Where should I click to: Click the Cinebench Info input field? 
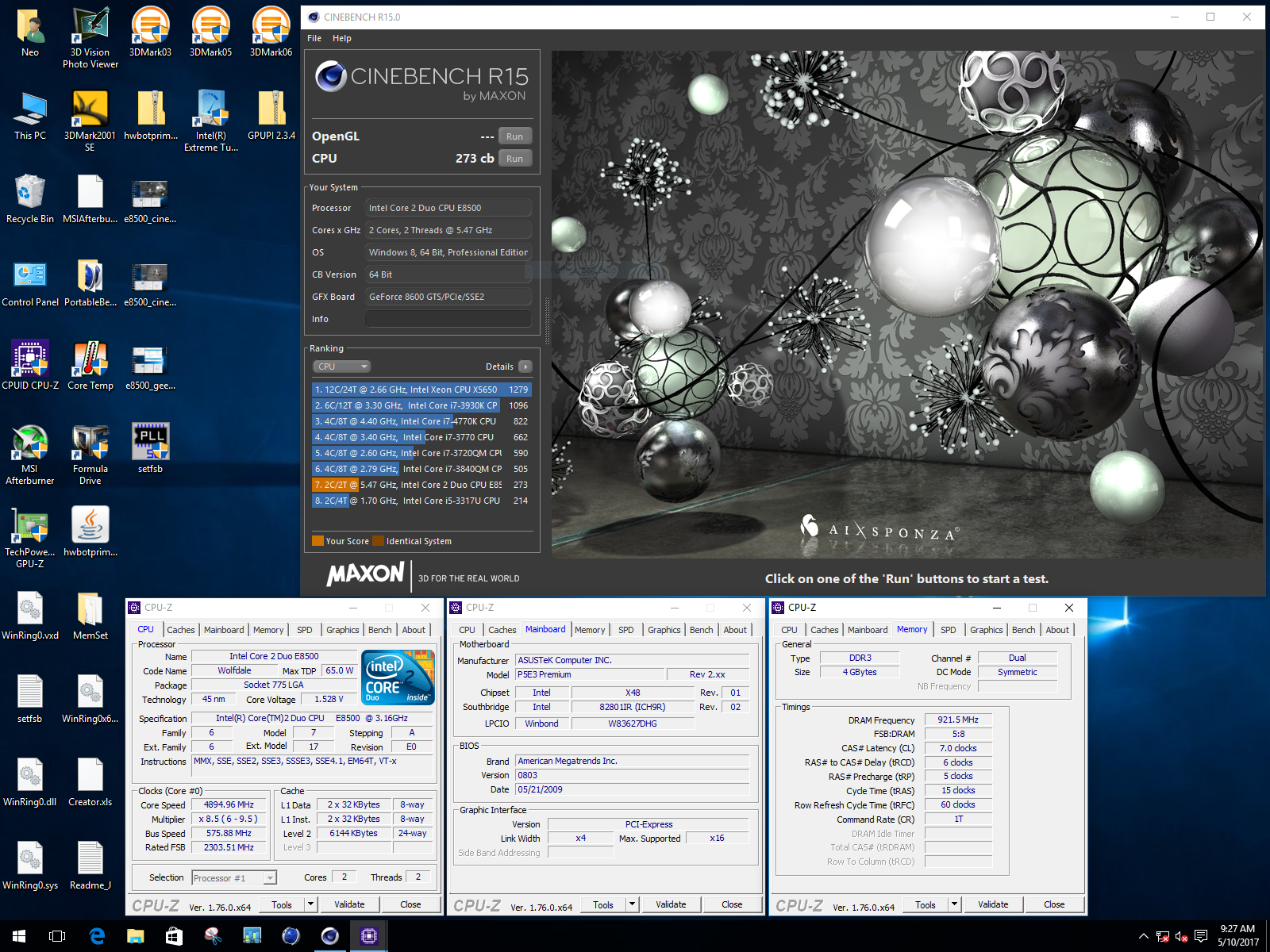tap(448, 319)
